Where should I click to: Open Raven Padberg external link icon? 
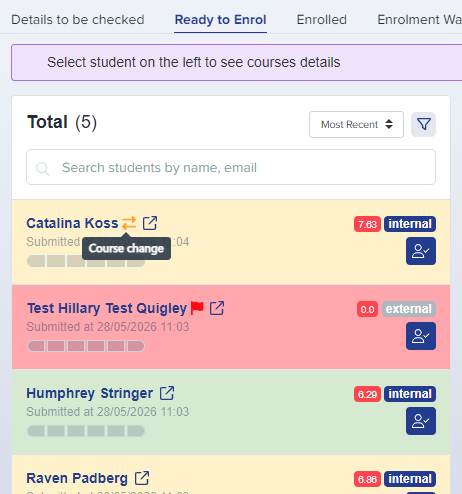[142, 478]
